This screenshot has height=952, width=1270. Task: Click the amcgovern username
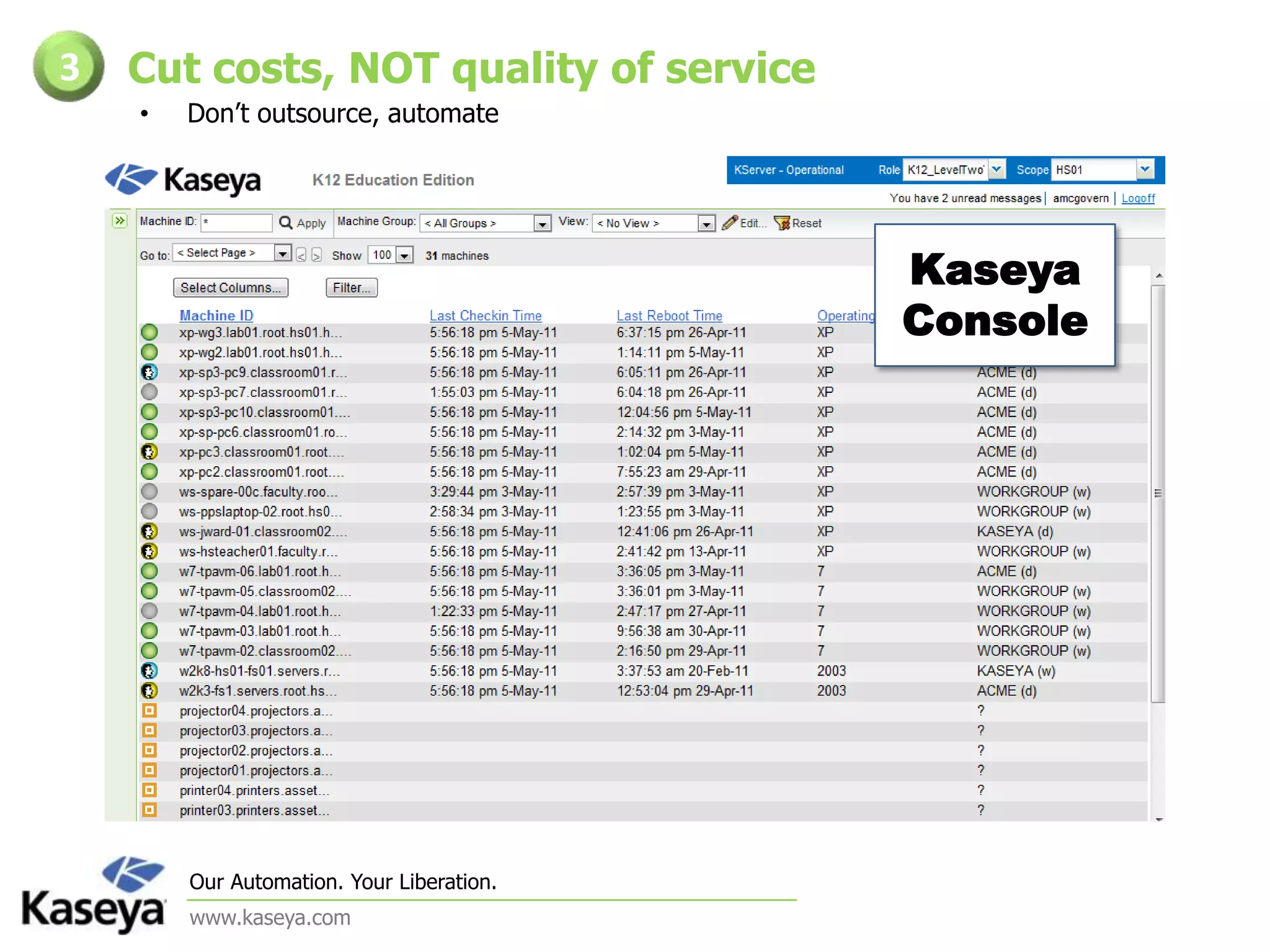(x=1081, y=198)
